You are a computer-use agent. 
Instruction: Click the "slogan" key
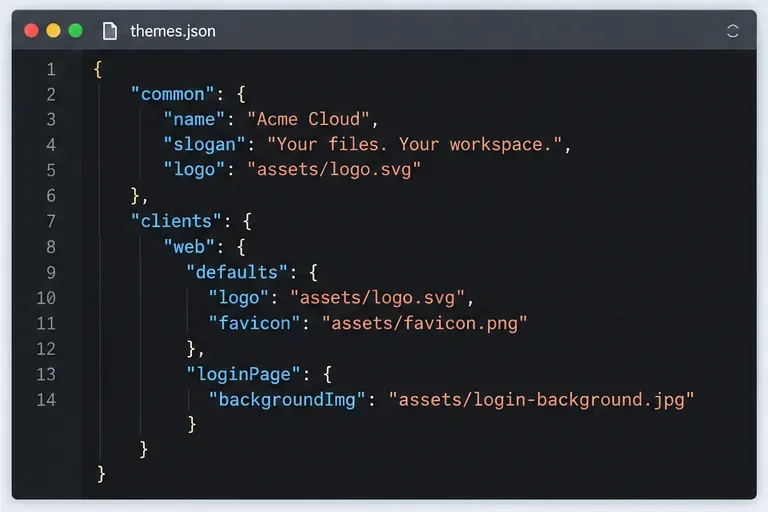tap(204, 145)
